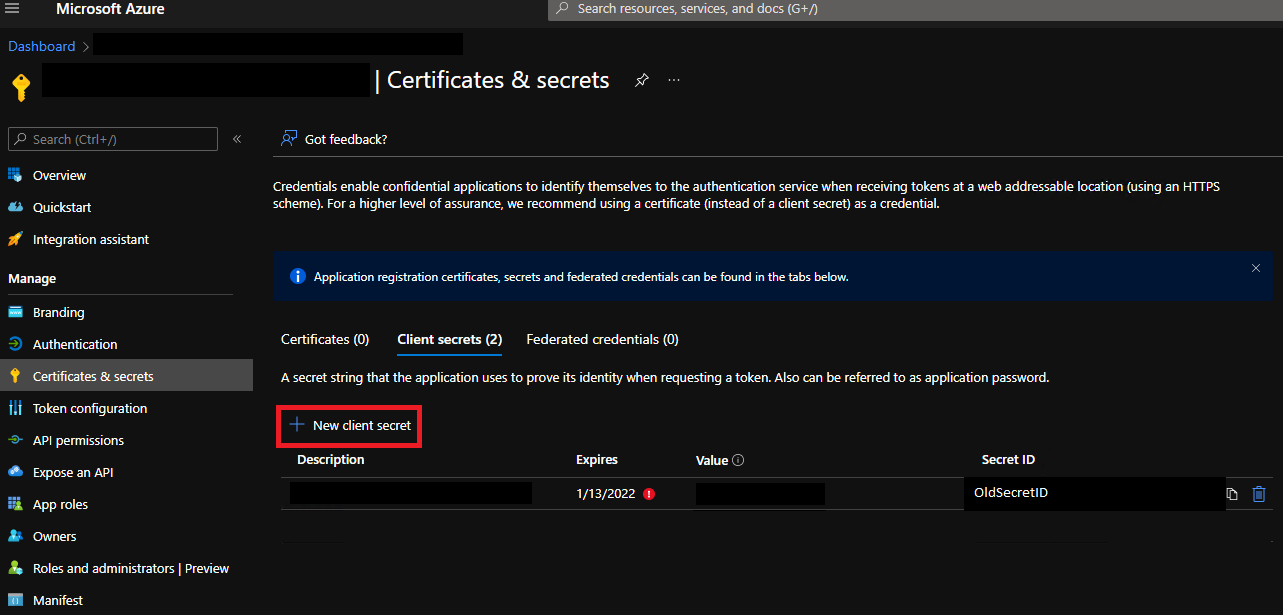The width and height of the screenshot is (1283, 615).
Task: Click the App roles icon
Action: [x=15, y=504]
